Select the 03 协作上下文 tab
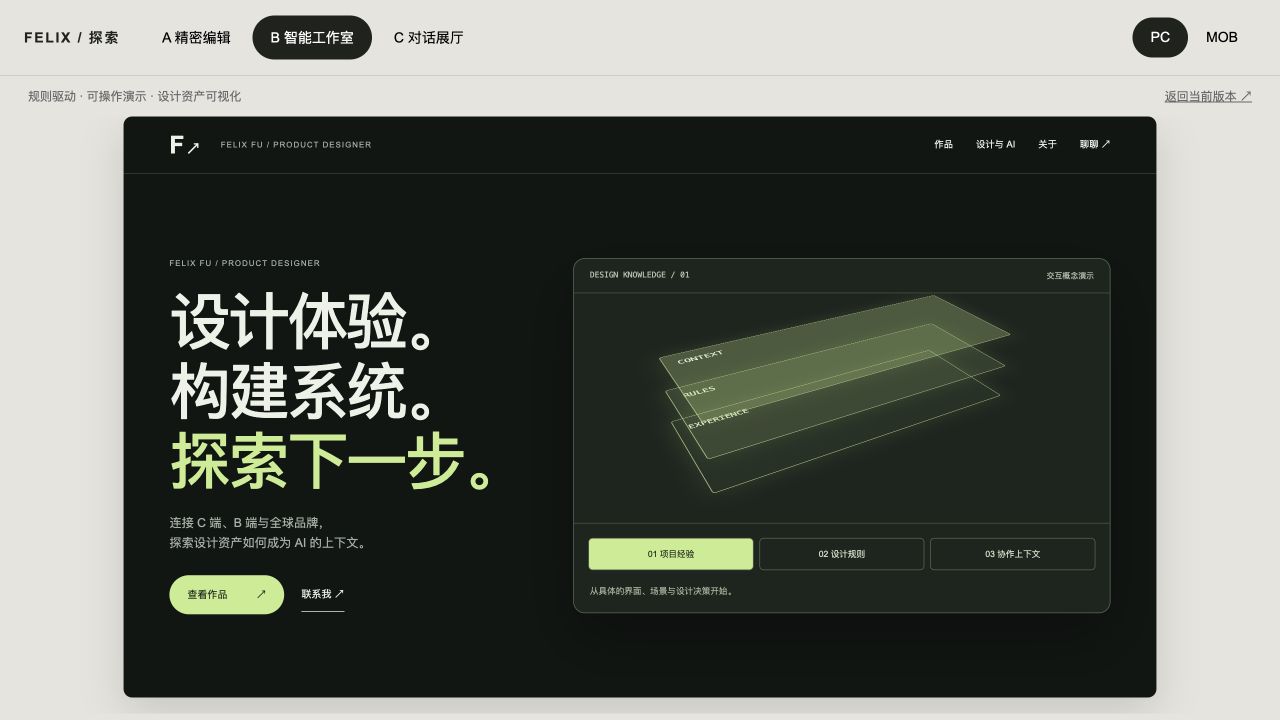This screenshot has width=1280, height=720. click(1013, 554)
